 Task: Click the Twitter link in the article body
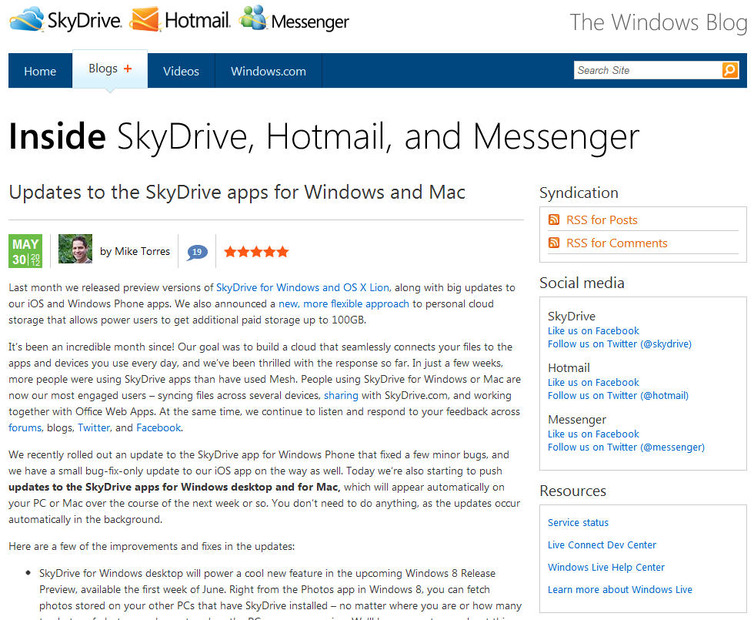click(x=94, y=428)
